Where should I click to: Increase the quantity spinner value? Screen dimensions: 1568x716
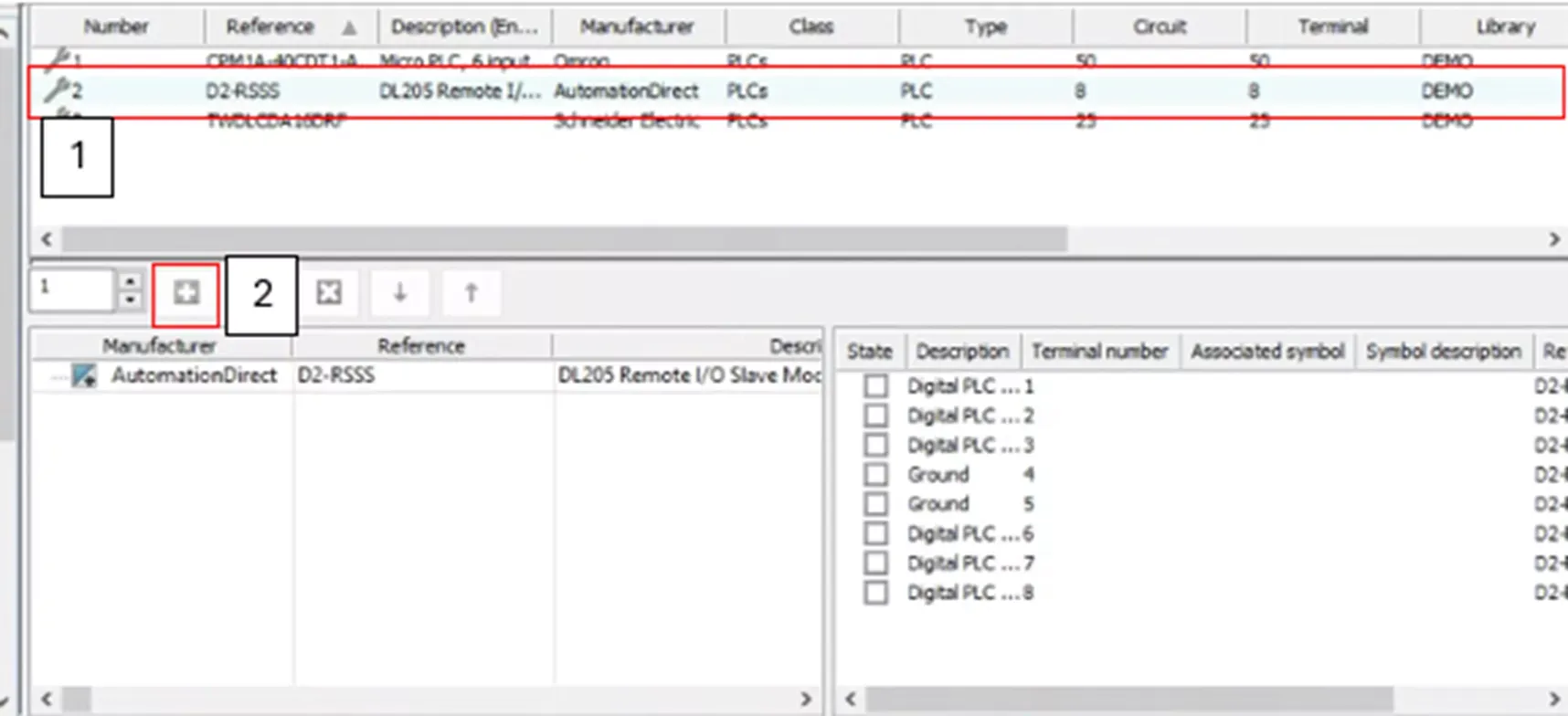point(130,281)
